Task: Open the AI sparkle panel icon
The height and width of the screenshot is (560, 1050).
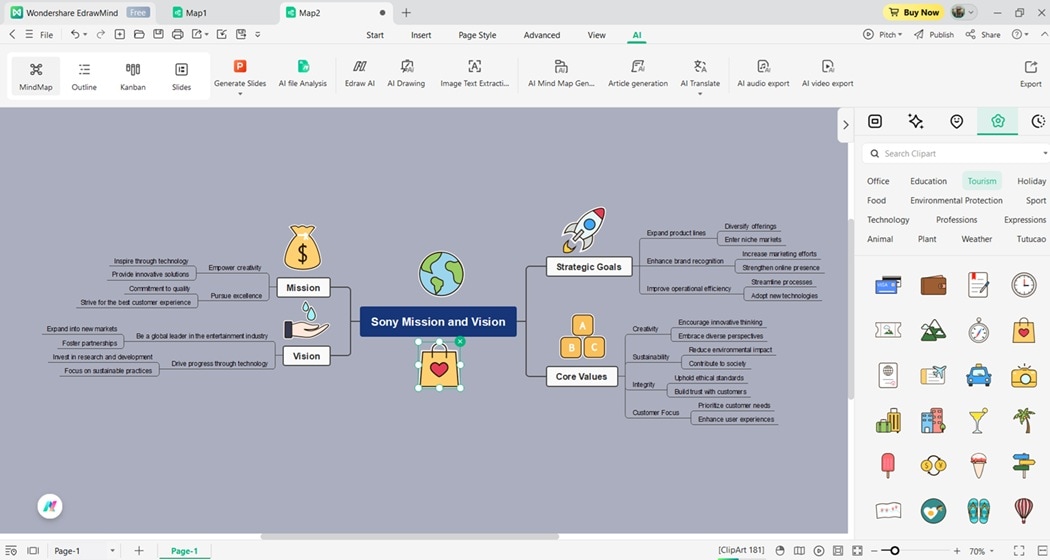Action: pyautogui.click(x=915, y=121)
